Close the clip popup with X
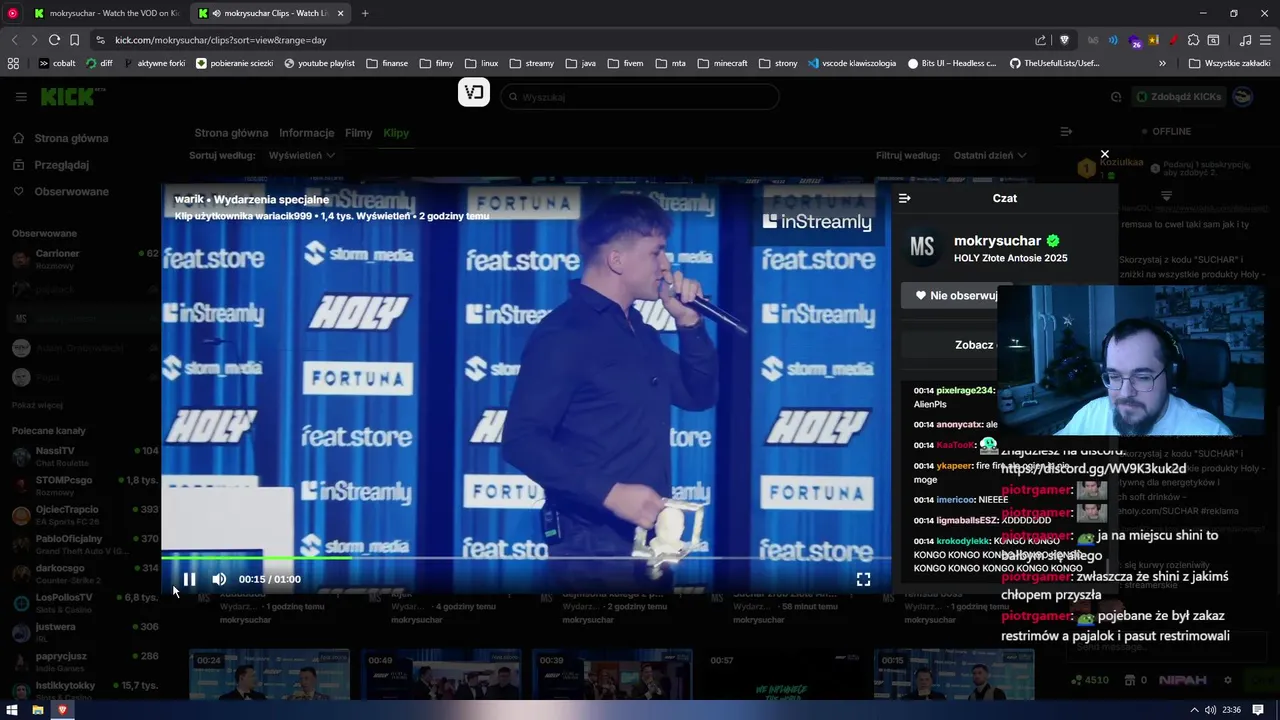Image resolution: width=1280 pixels, height=720 pixels. pos(1105,154)
